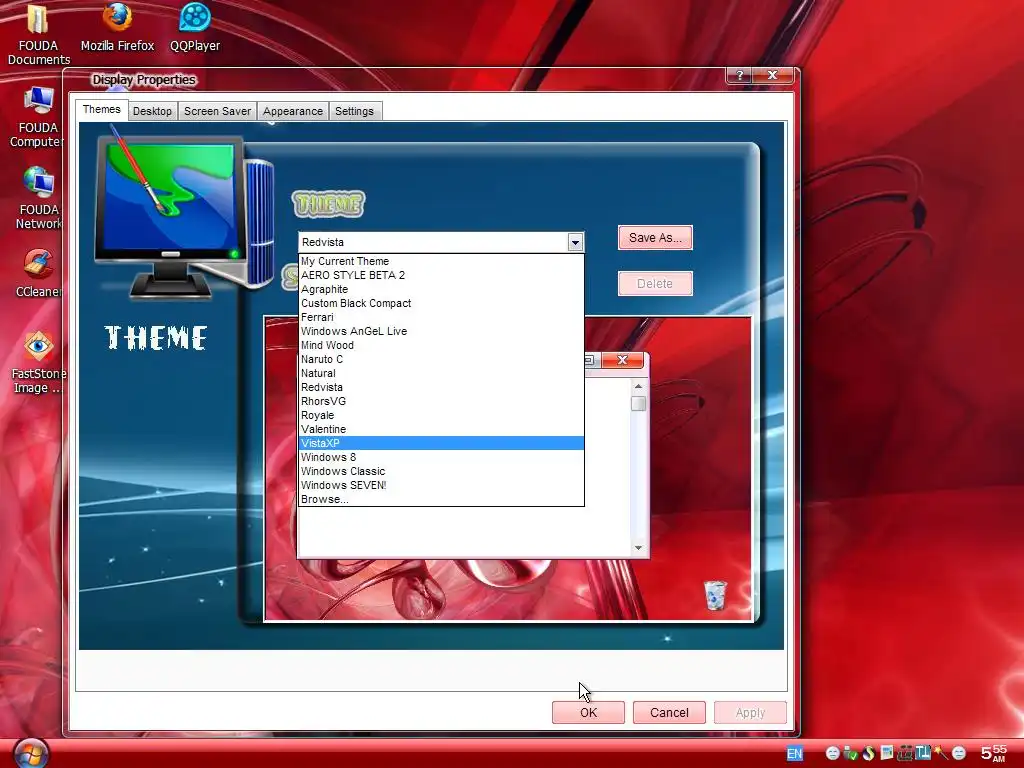Select My Current Theme option
The height and width of the screenshot is (768, 1024).
coord(441,261)
